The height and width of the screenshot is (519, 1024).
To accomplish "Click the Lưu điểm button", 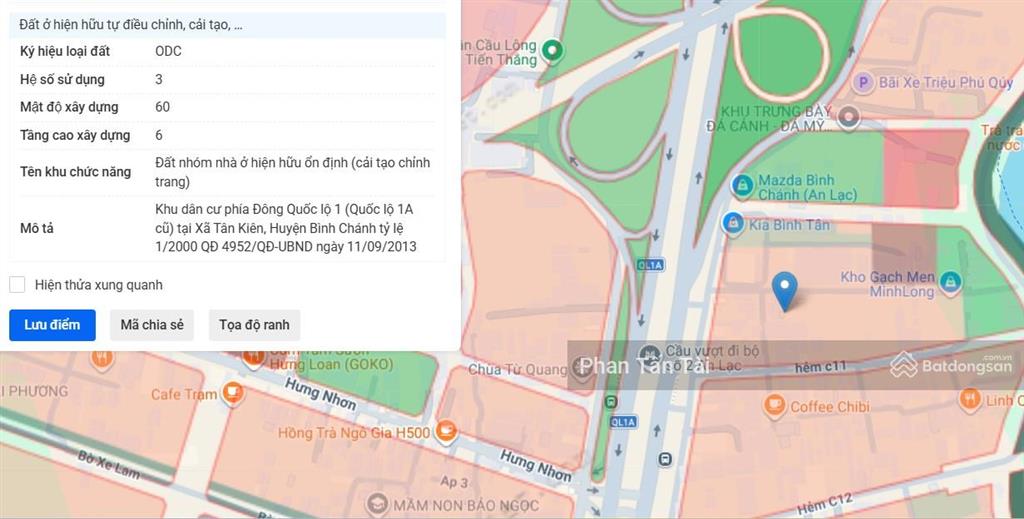I will (x=52, y=324).
